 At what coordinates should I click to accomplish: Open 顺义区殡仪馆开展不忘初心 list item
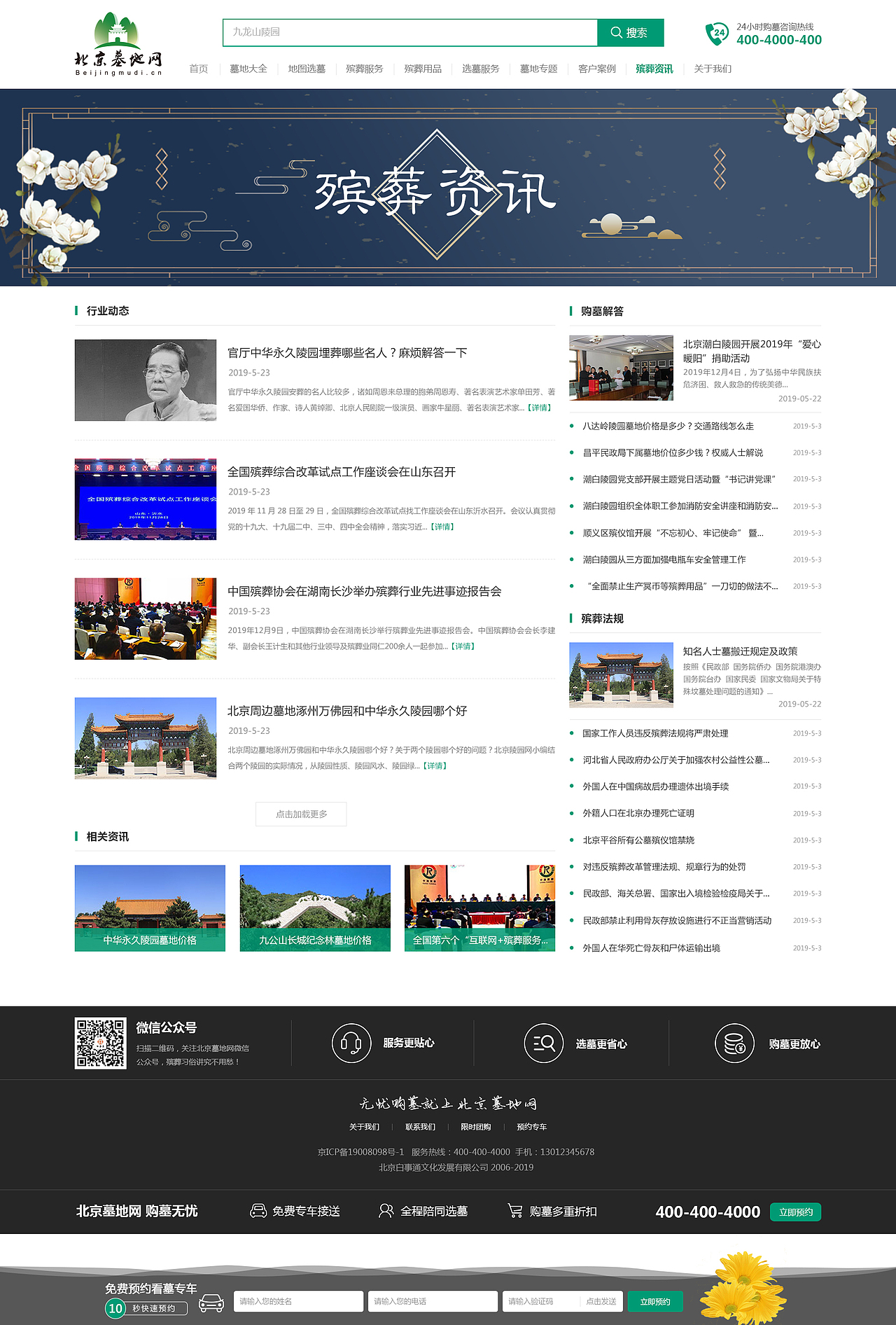pos(673,533)
